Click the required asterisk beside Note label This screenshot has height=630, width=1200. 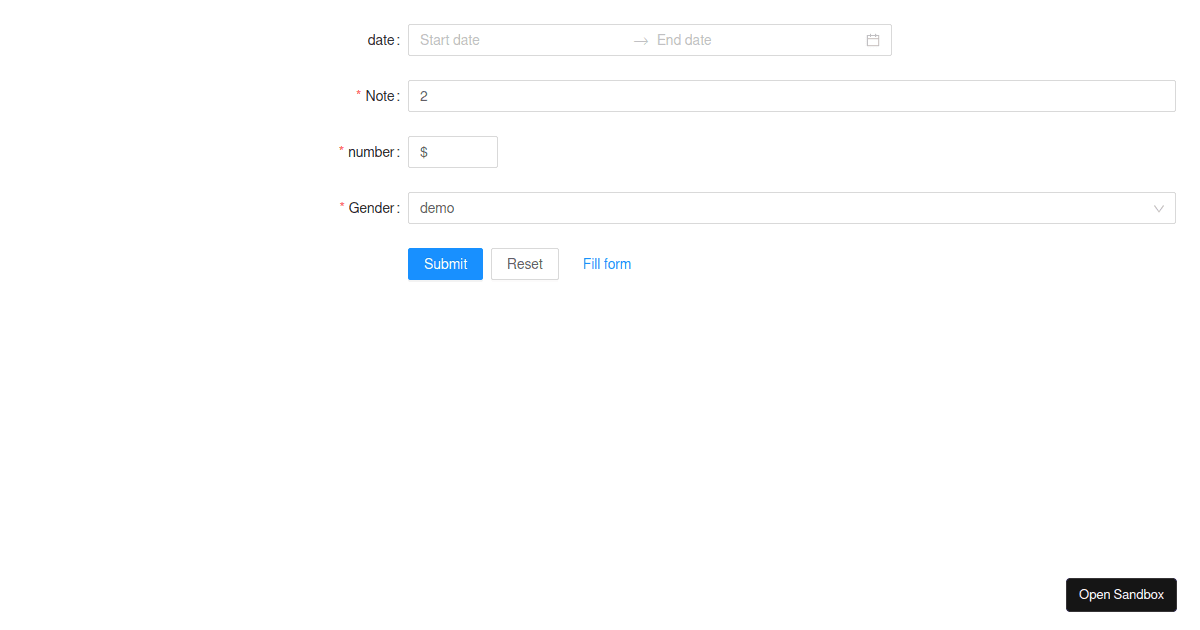[x=358, y=95]
